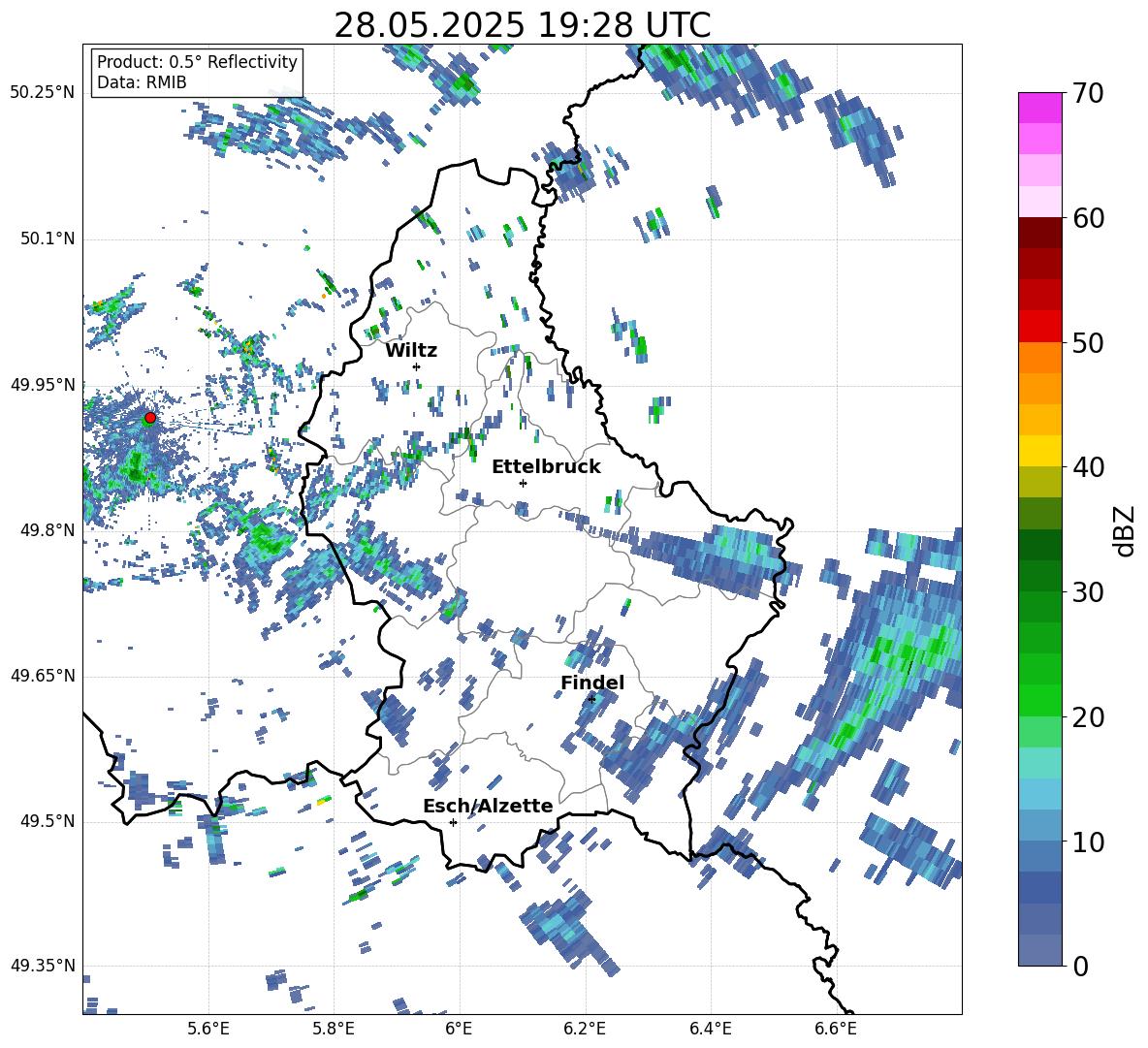Click the 6.2°E longitude label
This screenshot has height=1048, width=1148.
pos(585,1029)
